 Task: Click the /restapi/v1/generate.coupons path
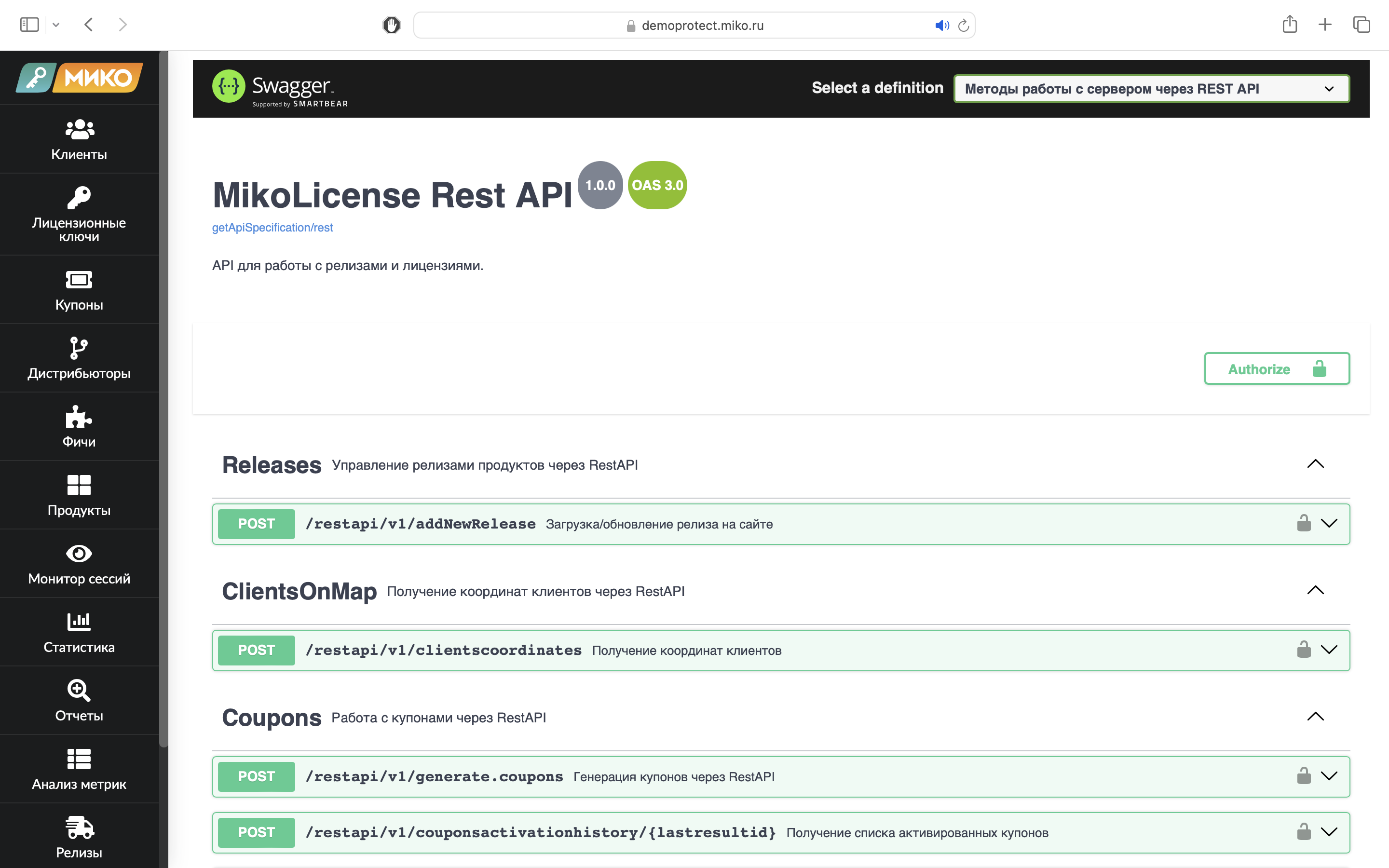point(435,777)
